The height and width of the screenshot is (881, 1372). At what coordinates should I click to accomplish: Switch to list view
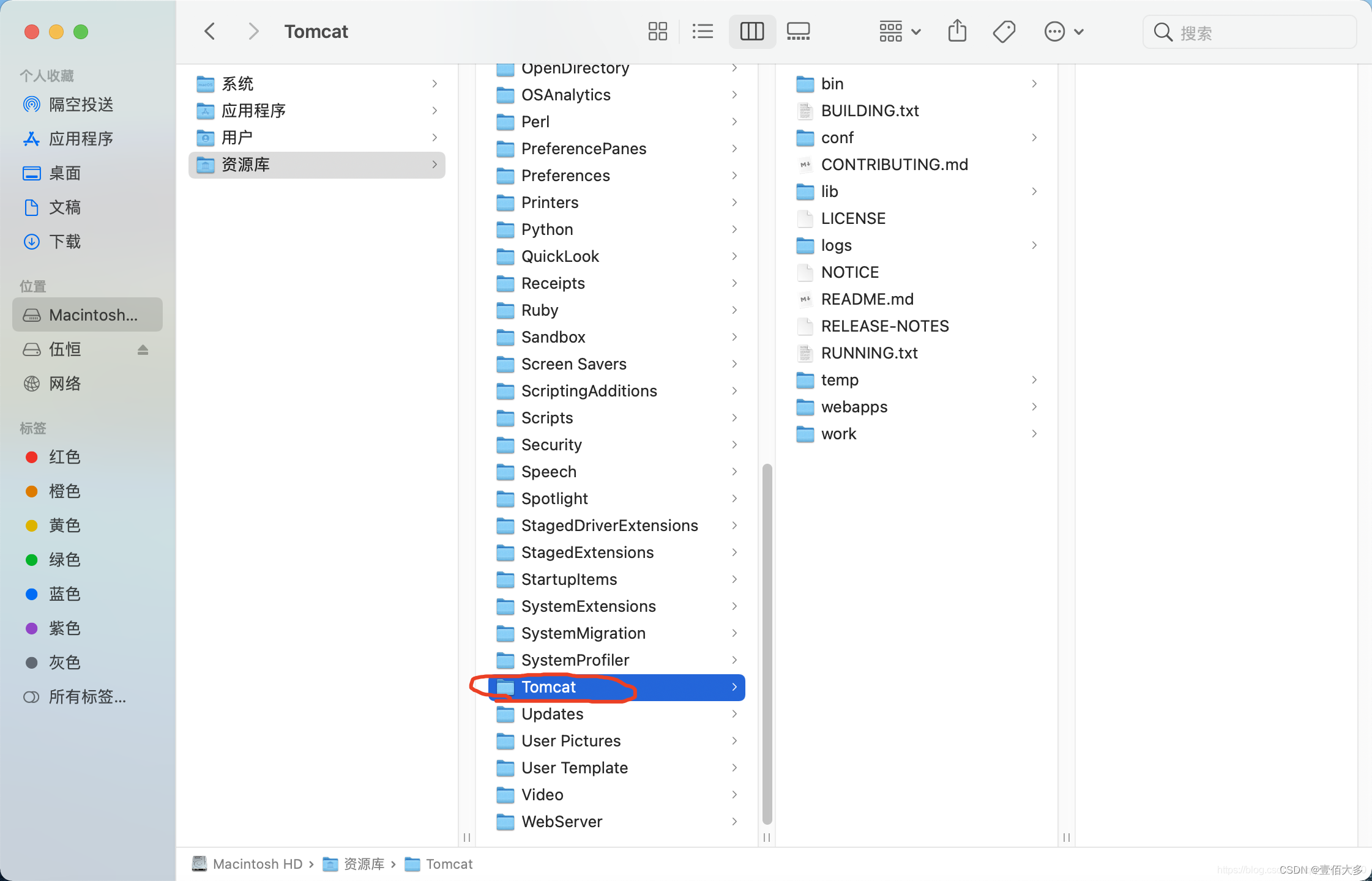pos(703,31)
